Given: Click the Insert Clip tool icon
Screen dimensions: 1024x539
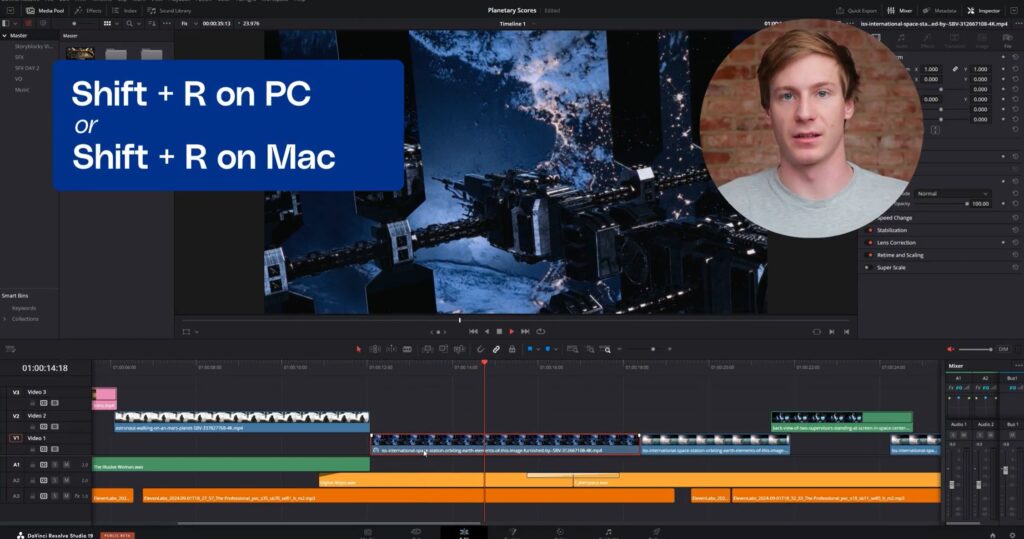Looking at the screenshot, I should [427, 350].
